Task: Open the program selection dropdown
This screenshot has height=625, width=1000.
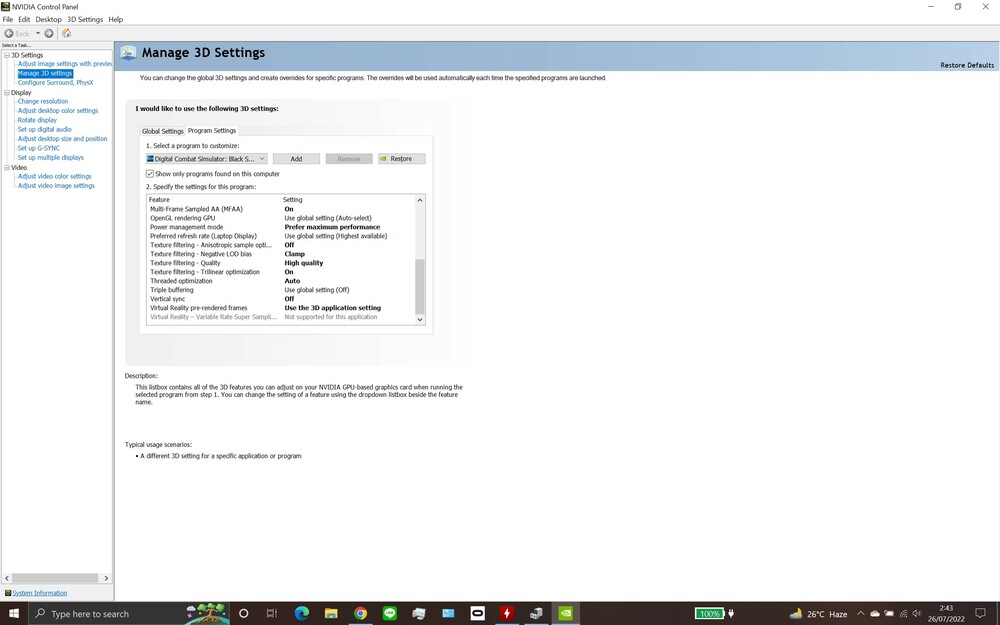Action: coord(207,159)
